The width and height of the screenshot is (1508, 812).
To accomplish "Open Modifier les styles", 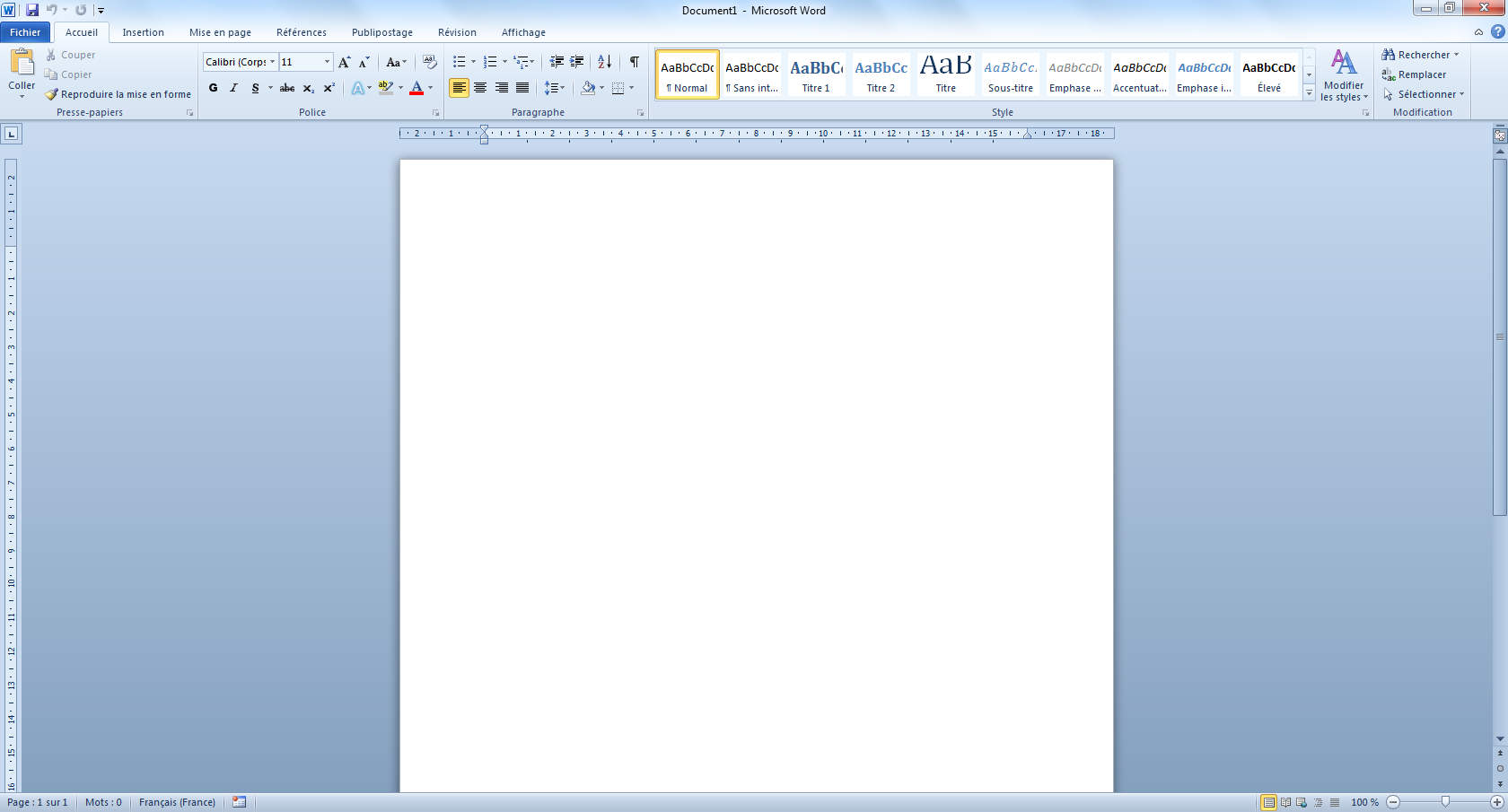I will pos(1343,75).
